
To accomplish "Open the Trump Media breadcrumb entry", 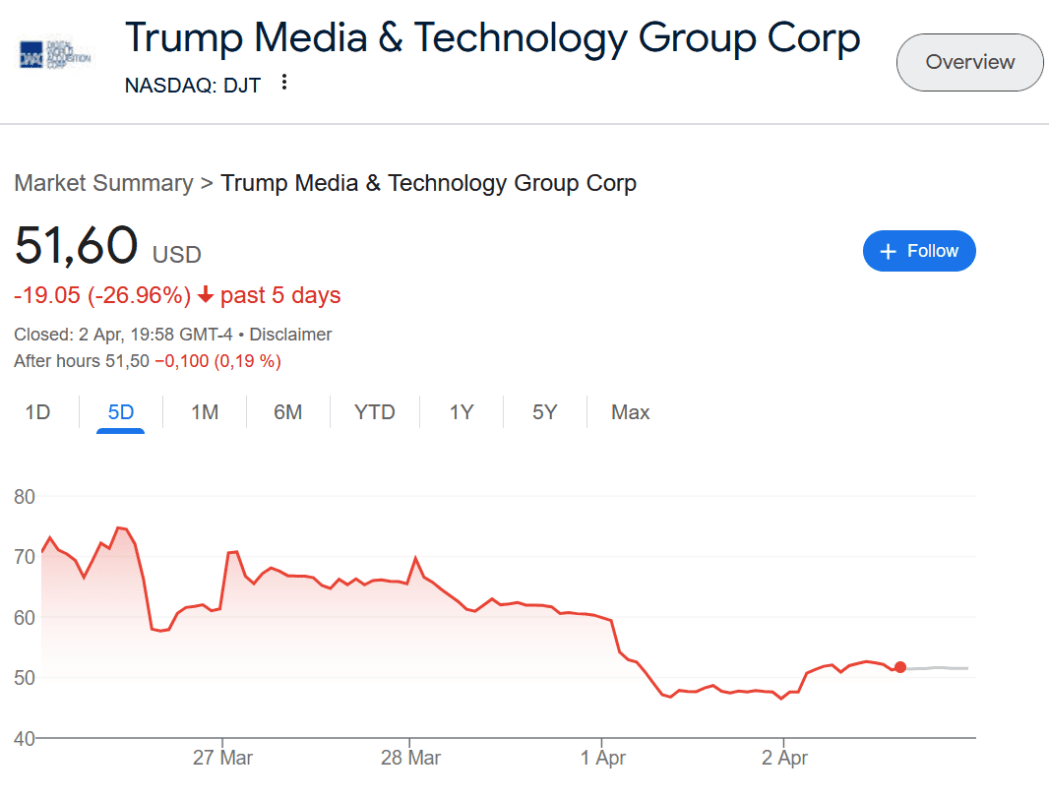I will (x=429, y=183).
